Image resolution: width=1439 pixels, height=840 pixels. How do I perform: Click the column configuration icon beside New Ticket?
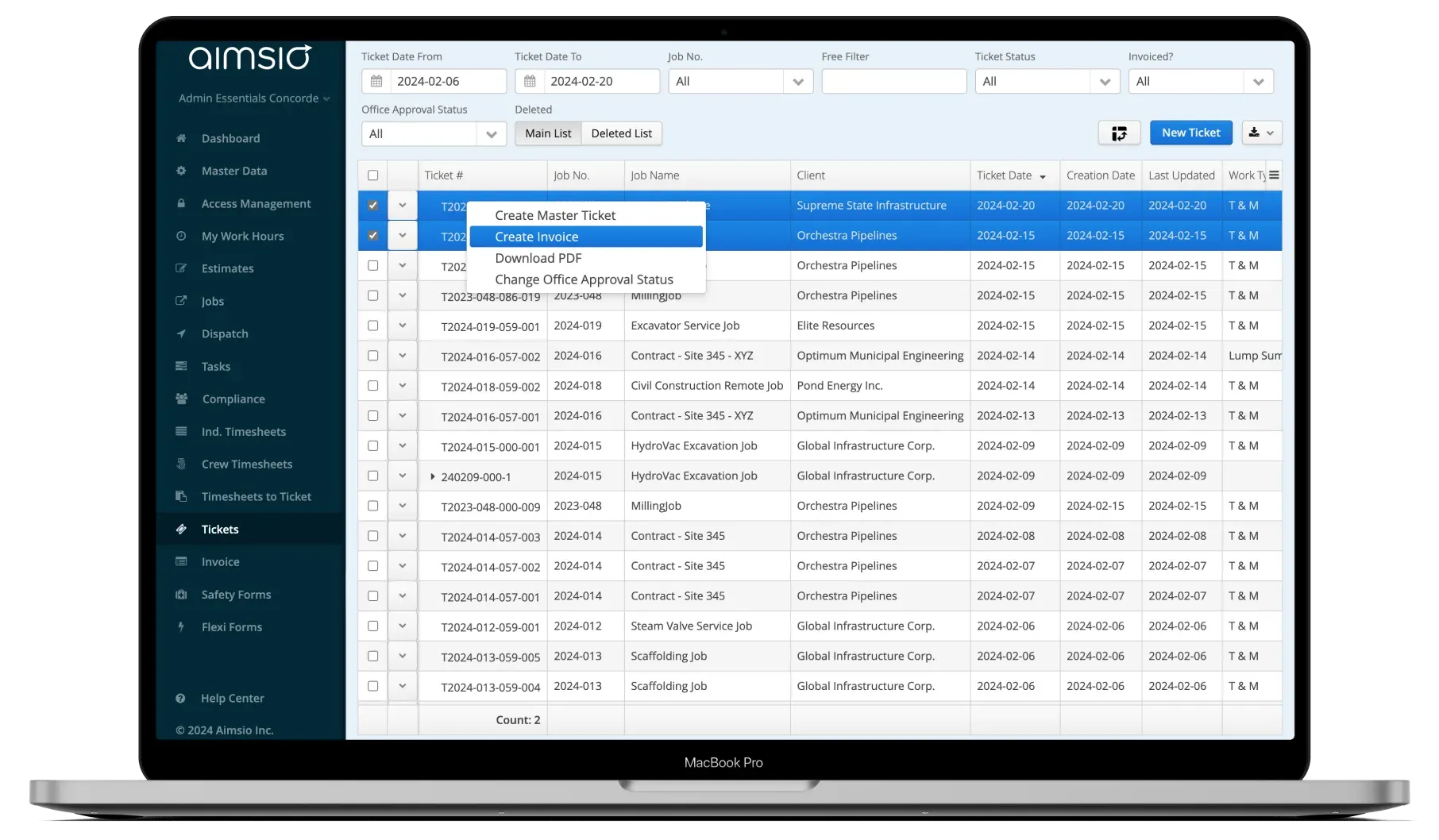[1119, 133]
